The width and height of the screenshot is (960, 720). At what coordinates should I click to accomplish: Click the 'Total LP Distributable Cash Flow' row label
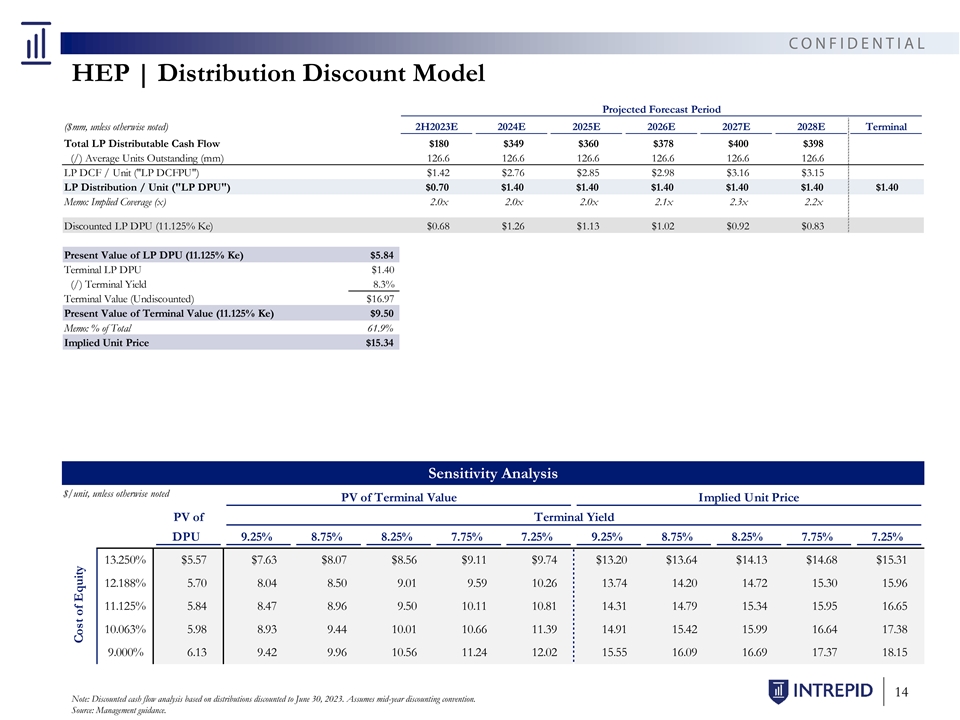point(142,143)
